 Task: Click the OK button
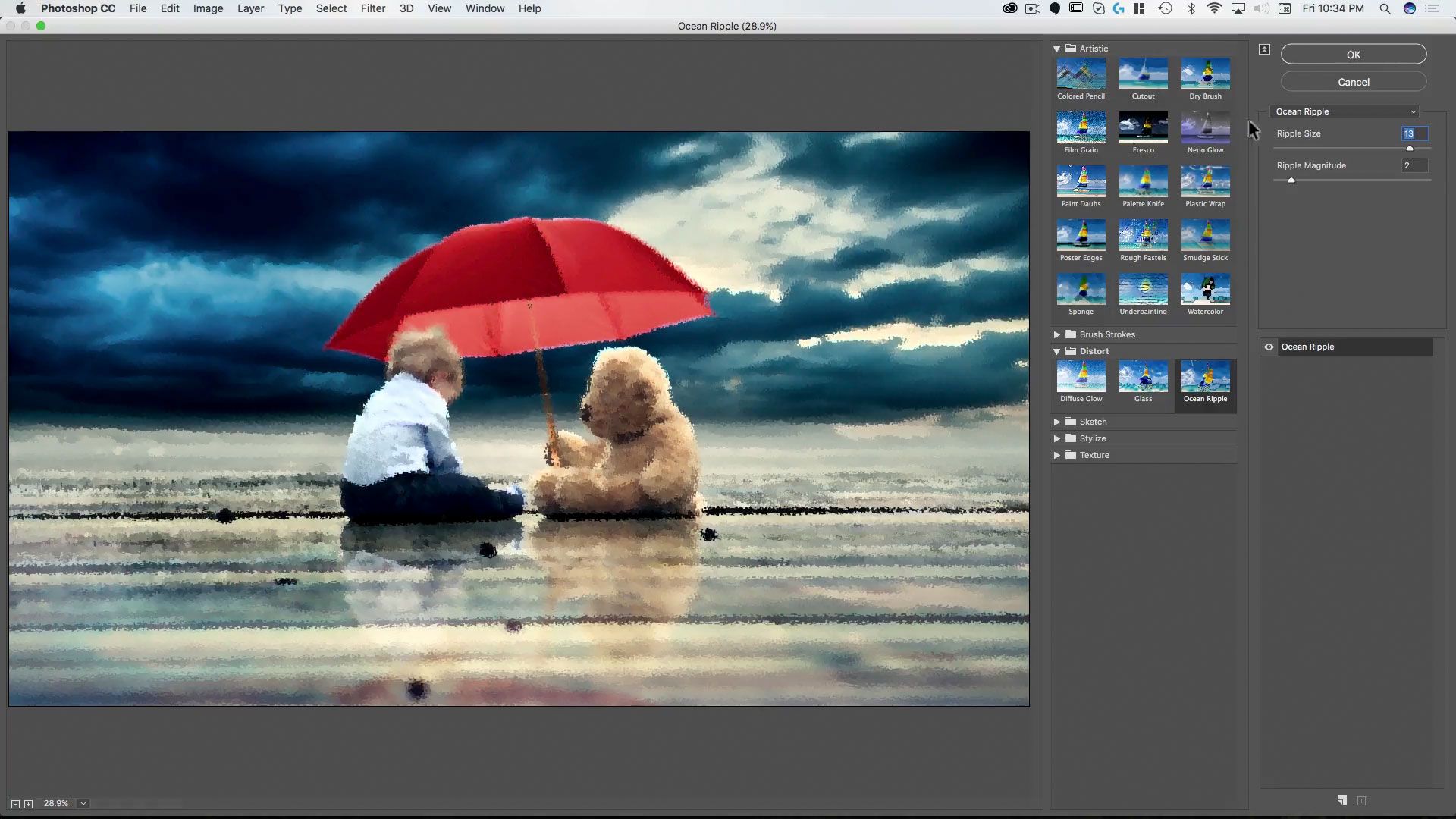[1353, 55]
